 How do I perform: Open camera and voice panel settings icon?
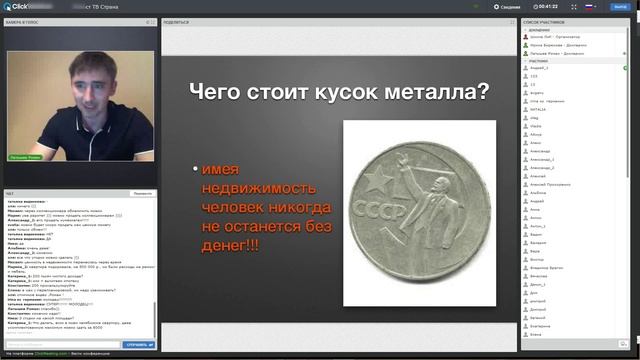click(148, 22)
